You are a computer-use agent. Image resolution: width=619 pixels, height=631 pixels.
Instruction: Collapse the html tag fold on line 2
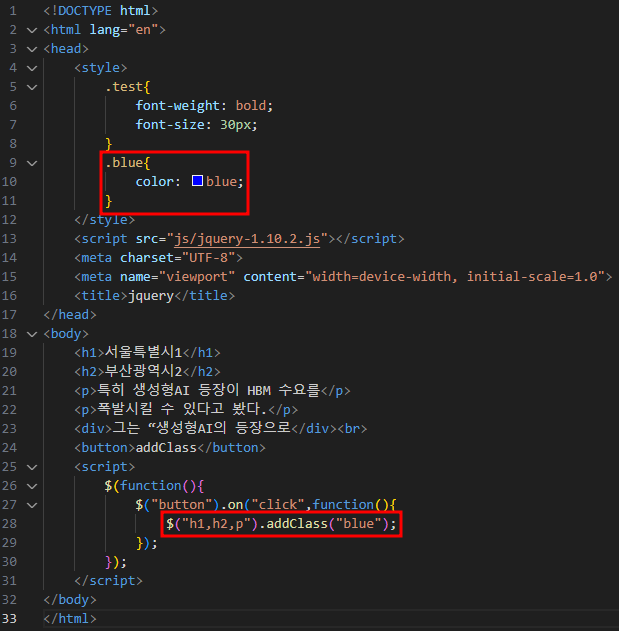(x=32, y=30)
